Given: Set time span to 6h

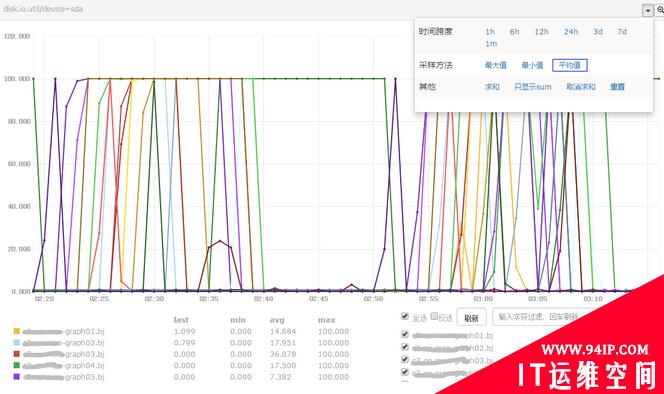Looking at the screenshot, I should 515,32.
